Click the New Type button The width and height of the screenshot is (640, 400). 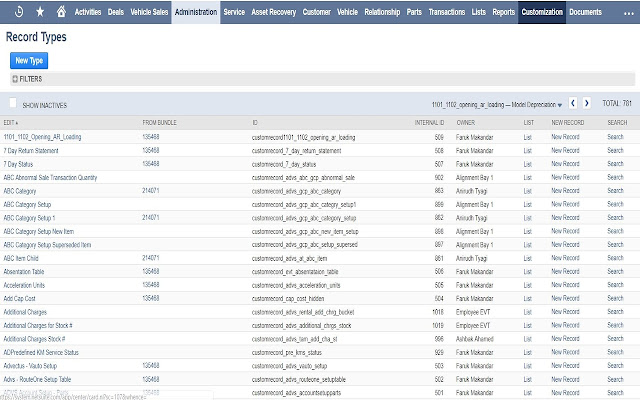click(29, 60)
